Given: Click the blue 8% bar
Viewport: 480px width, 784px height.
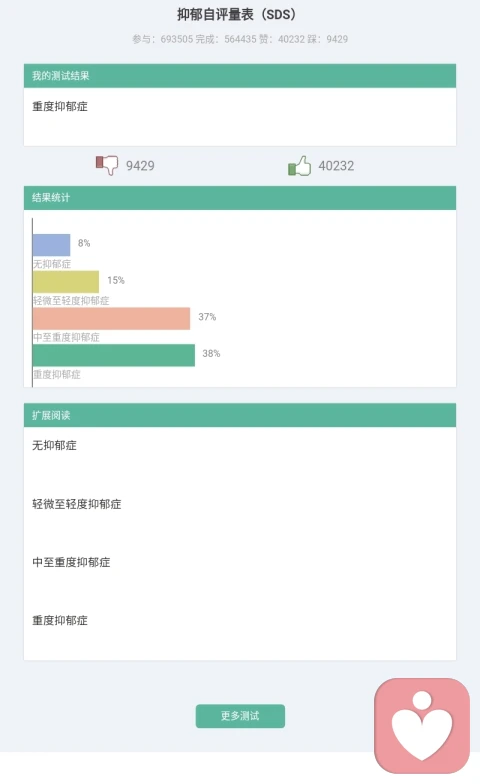Looking at the screenshot, I should pos(52,245).
